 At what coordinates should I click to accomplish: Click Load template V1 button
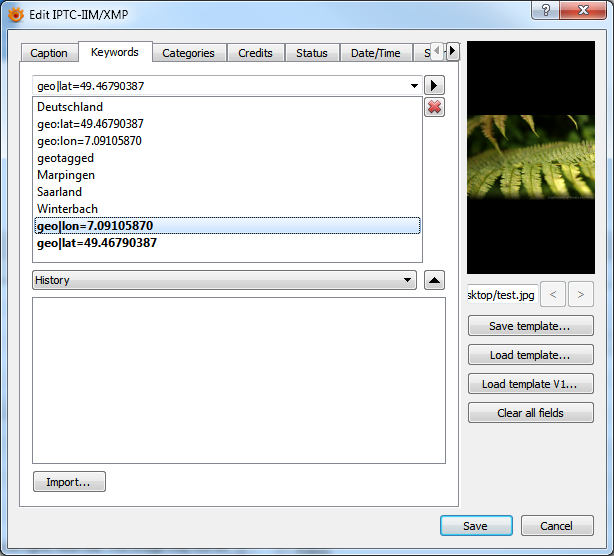coord(531,384)
